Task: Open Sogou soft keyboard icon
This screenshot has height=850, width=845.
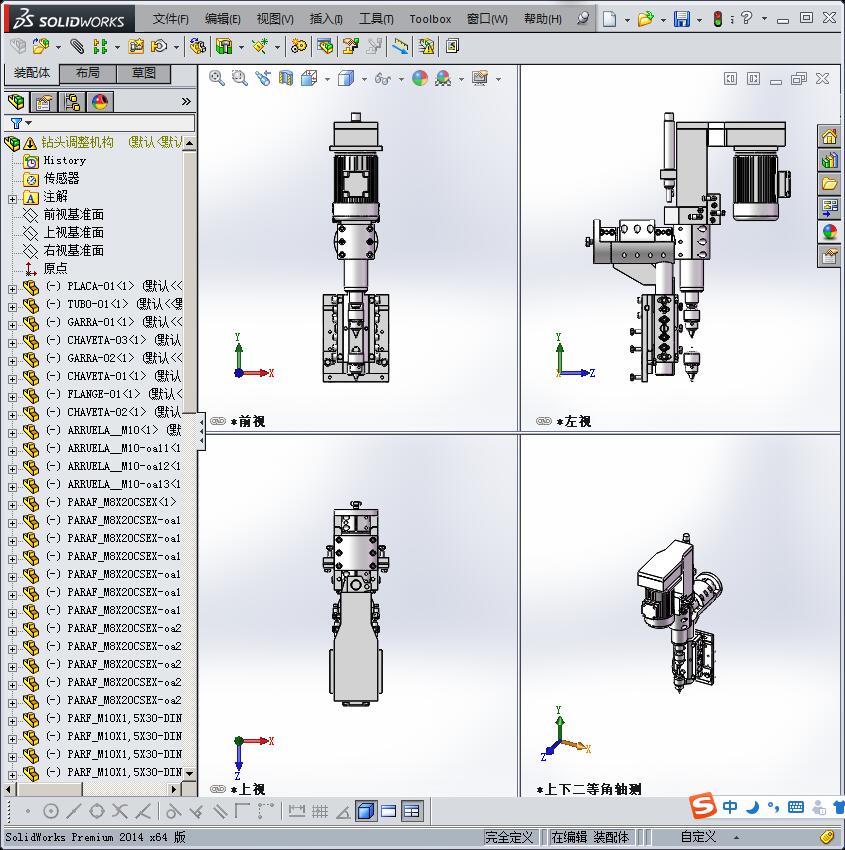Action: click(x=796, y=807)
